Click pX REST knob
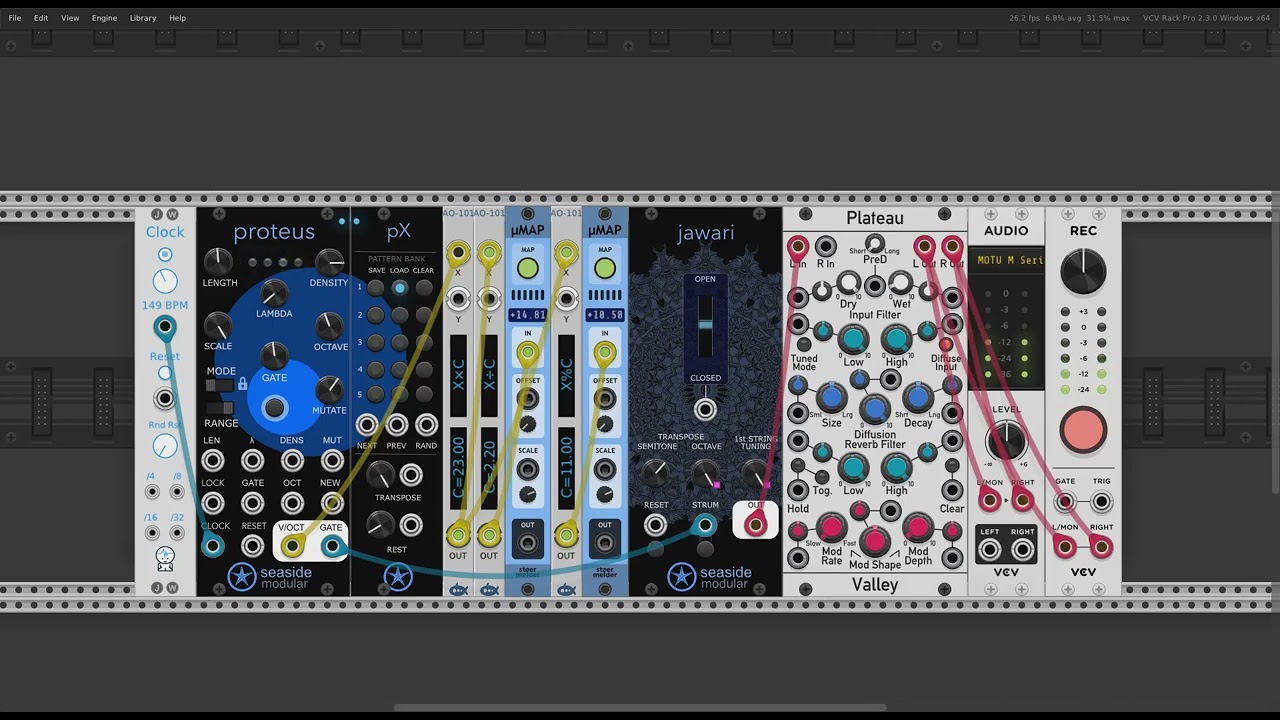Image resolution: width=1280 pixels, height=720 pixels. click(379, 524)
